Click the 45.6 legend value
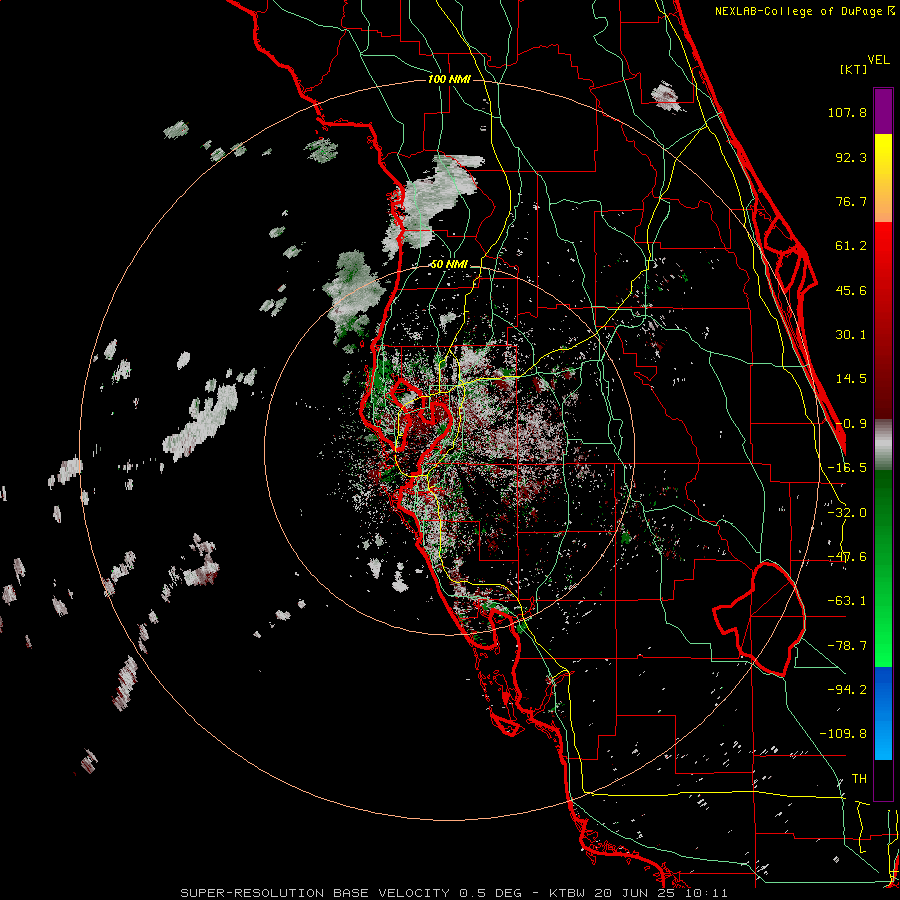 click(x=851, y=290)
